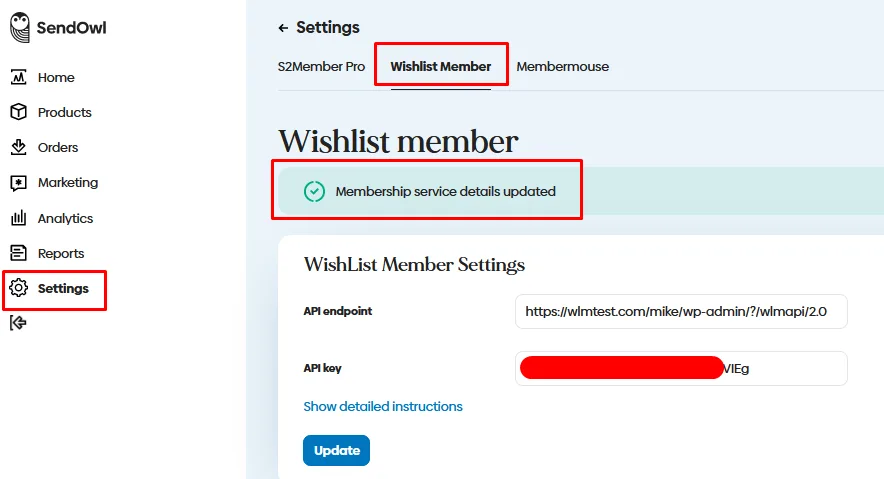Click the SendOwl brand name text
The width and height of the screenshot is (884, 479).
[72, 28]
